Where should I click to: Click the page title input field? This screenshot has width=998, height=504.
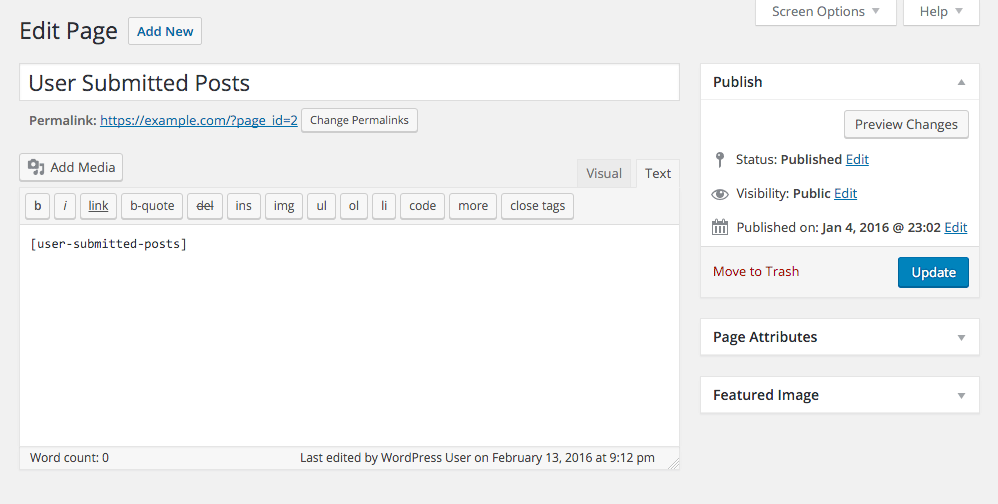point(349,82)
